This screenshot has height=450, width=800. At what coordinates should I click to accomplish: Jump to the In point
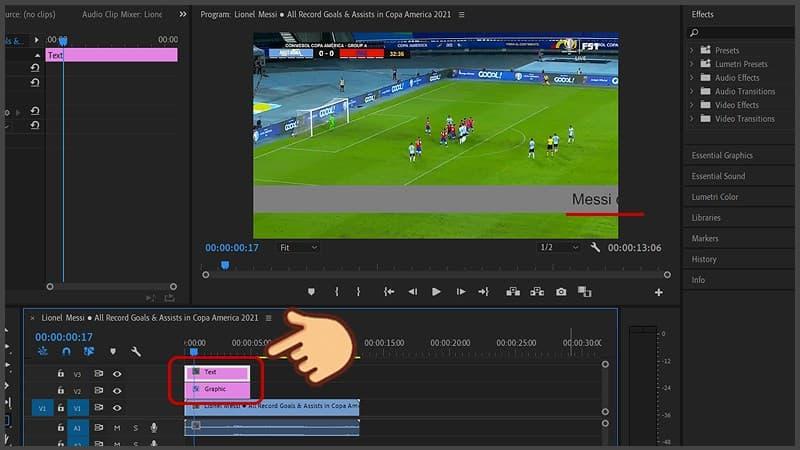coord(389,292)
